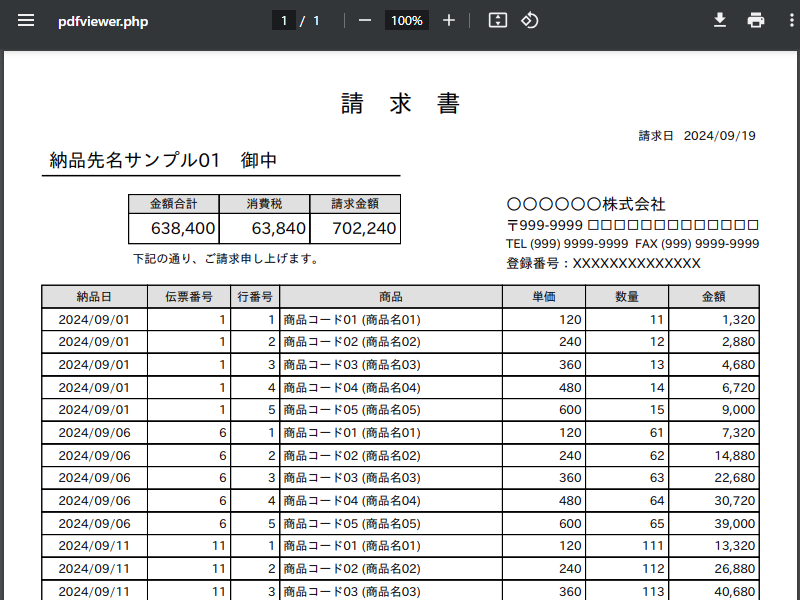Click the 登録番号 registration number line
This screenshot has height=600, width=800.
(603, 263)
